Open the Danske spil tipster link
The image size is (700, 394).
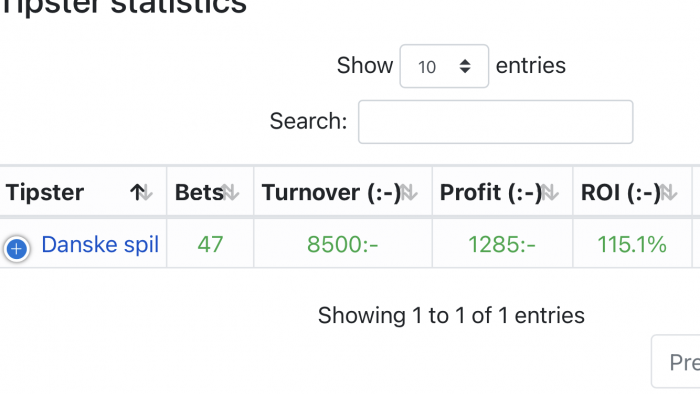click(x=100, y=245)
